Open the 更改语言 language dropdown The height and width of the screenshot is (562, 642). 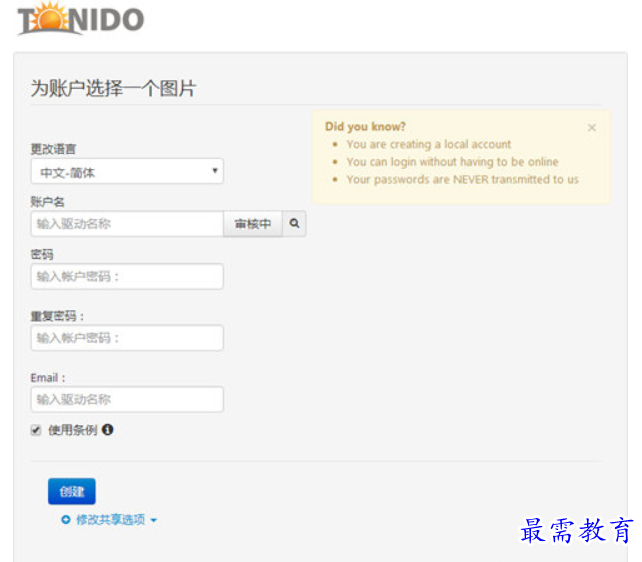coord(127,171)
